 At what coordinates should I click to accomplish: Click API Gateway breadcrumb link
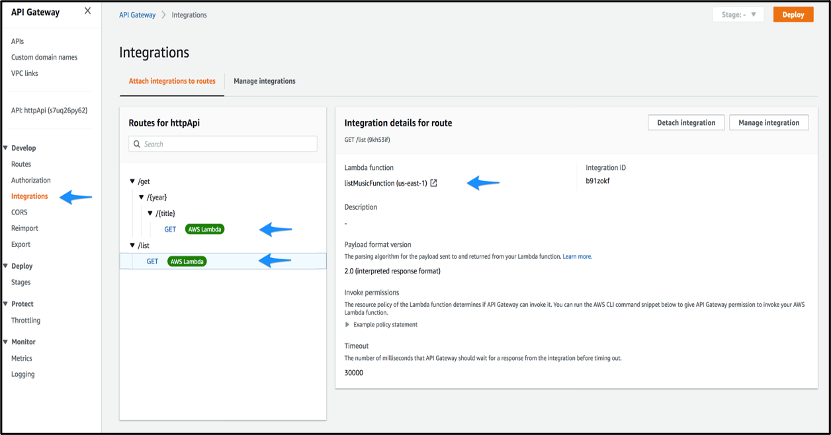point(137,15)
